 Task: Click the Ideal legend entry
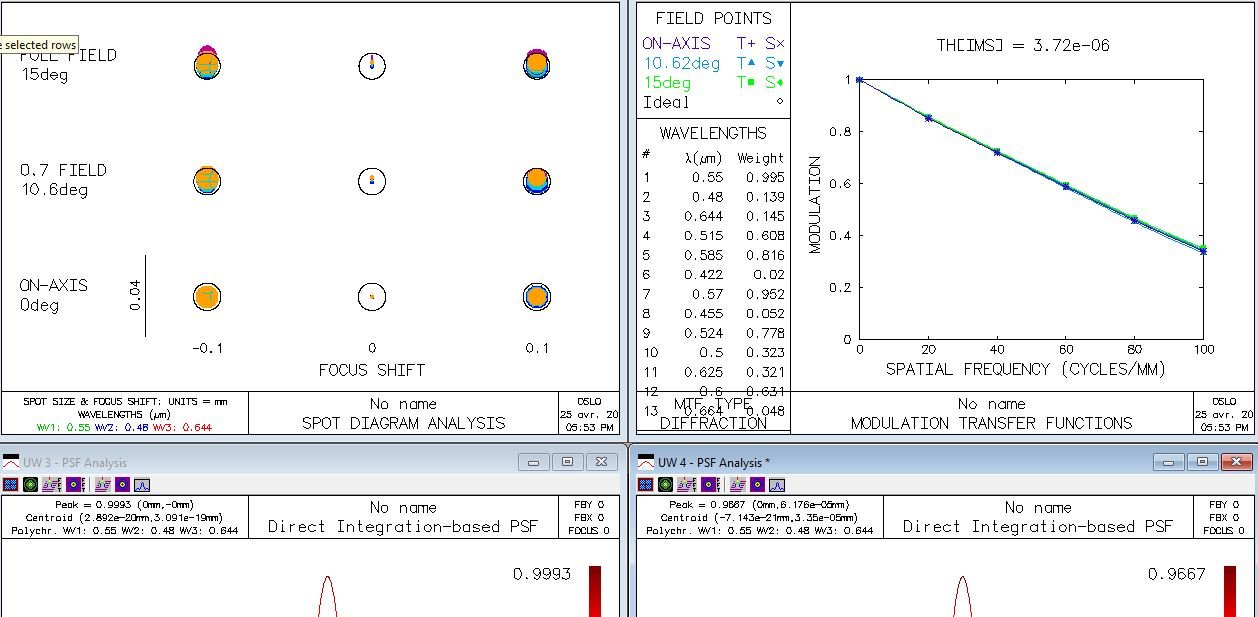click(665, 102)
